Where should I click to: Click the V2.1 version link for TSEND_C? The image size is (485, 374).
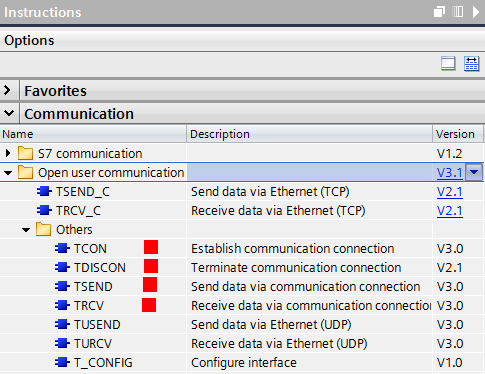pos(450,192)
